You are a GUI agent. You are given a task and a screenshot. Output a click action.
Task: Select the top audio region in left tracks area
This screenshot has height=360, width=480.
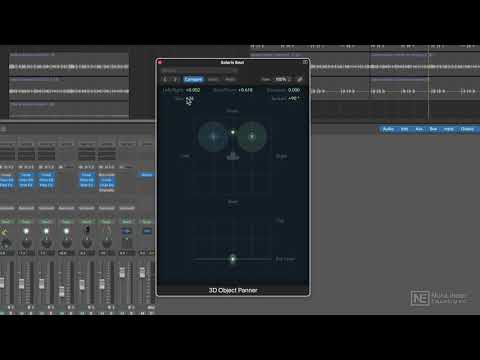coord(69,63)
